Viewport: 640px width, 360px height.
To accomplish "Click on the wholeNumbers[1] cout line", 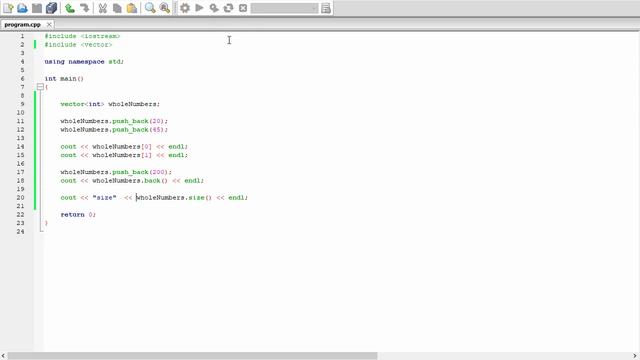I will (x=124, y=155).
